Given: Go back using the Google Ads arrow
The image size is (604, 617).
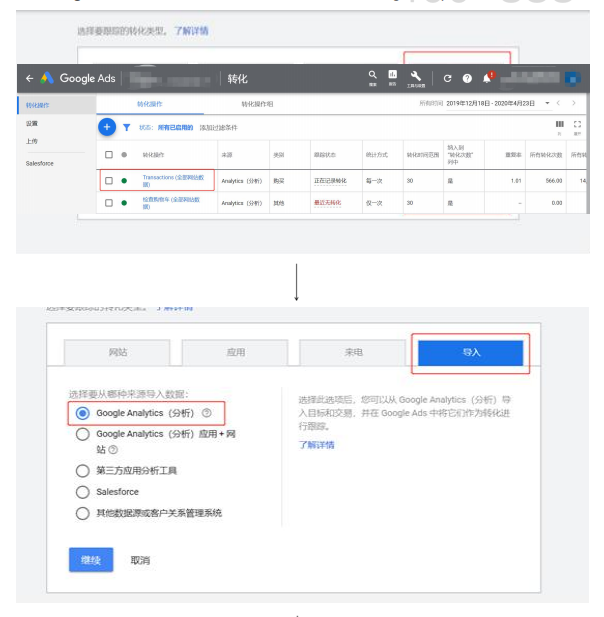Looking at the screenshot, I should 30,78.
